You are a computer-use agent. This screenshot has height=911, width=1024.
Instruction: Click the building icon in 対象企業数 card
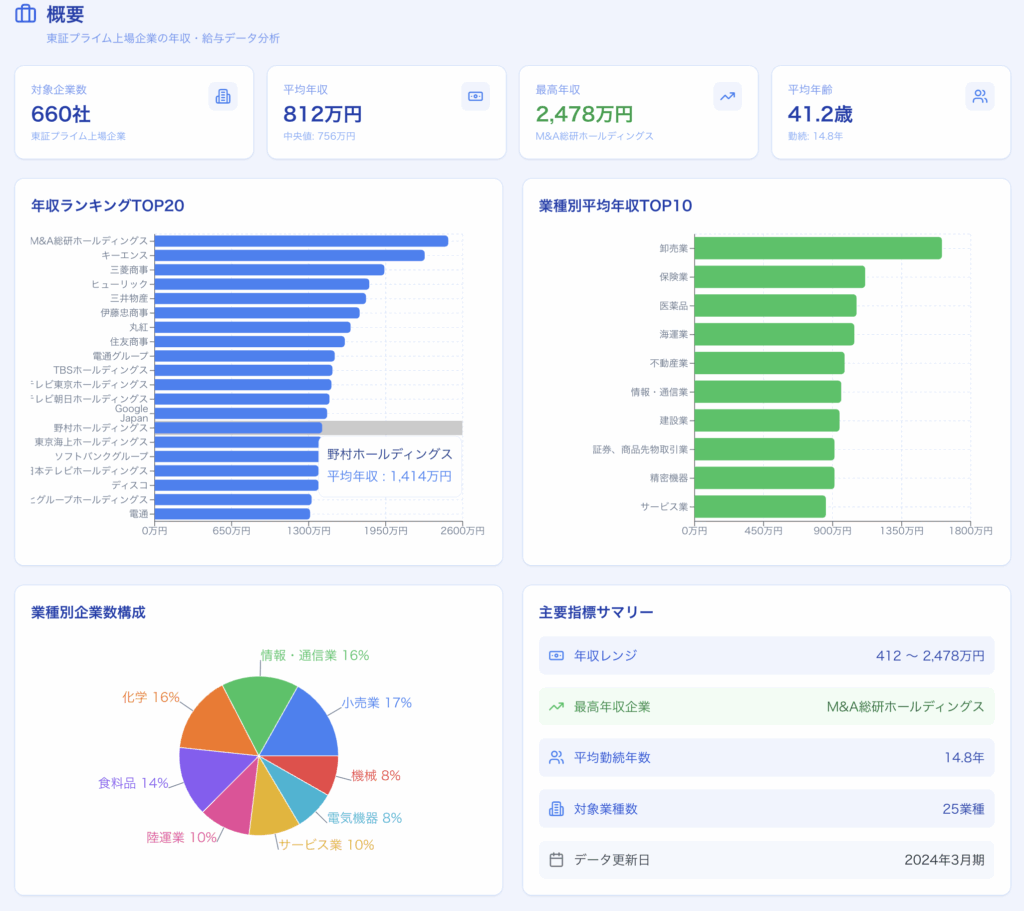223,97
